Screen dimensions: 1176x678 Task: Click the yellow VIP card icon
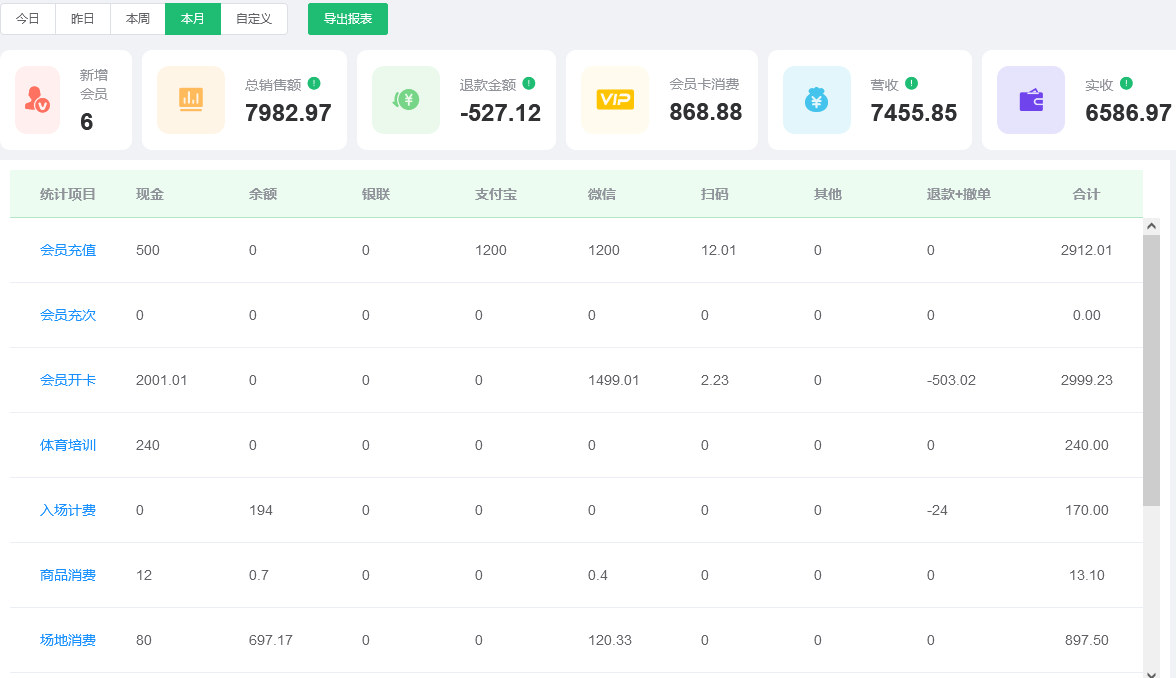[x=615, y=100]
